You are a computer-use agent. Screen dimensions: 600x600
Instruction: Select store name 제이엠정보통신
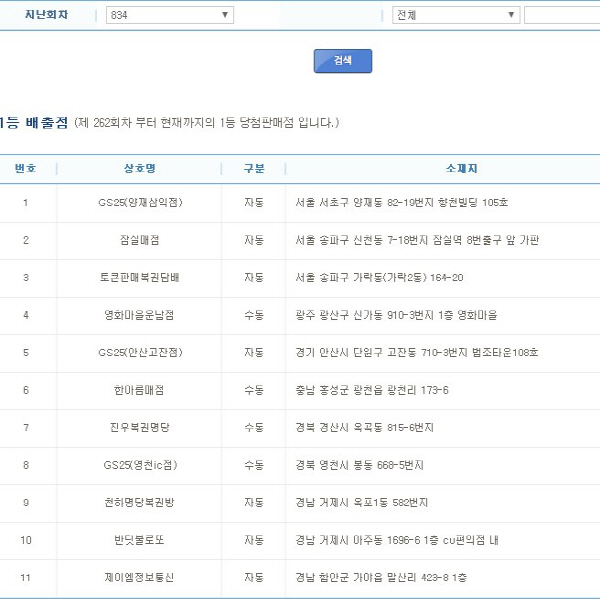point(139,577)
